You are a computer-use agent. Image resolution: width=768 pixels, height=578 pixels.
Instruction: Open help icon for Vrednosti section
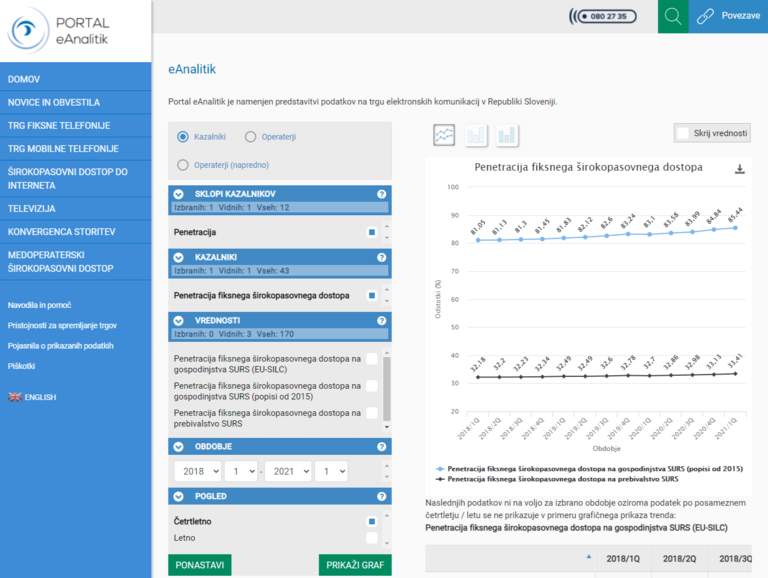pyautogui.click(x=381, y=321)
